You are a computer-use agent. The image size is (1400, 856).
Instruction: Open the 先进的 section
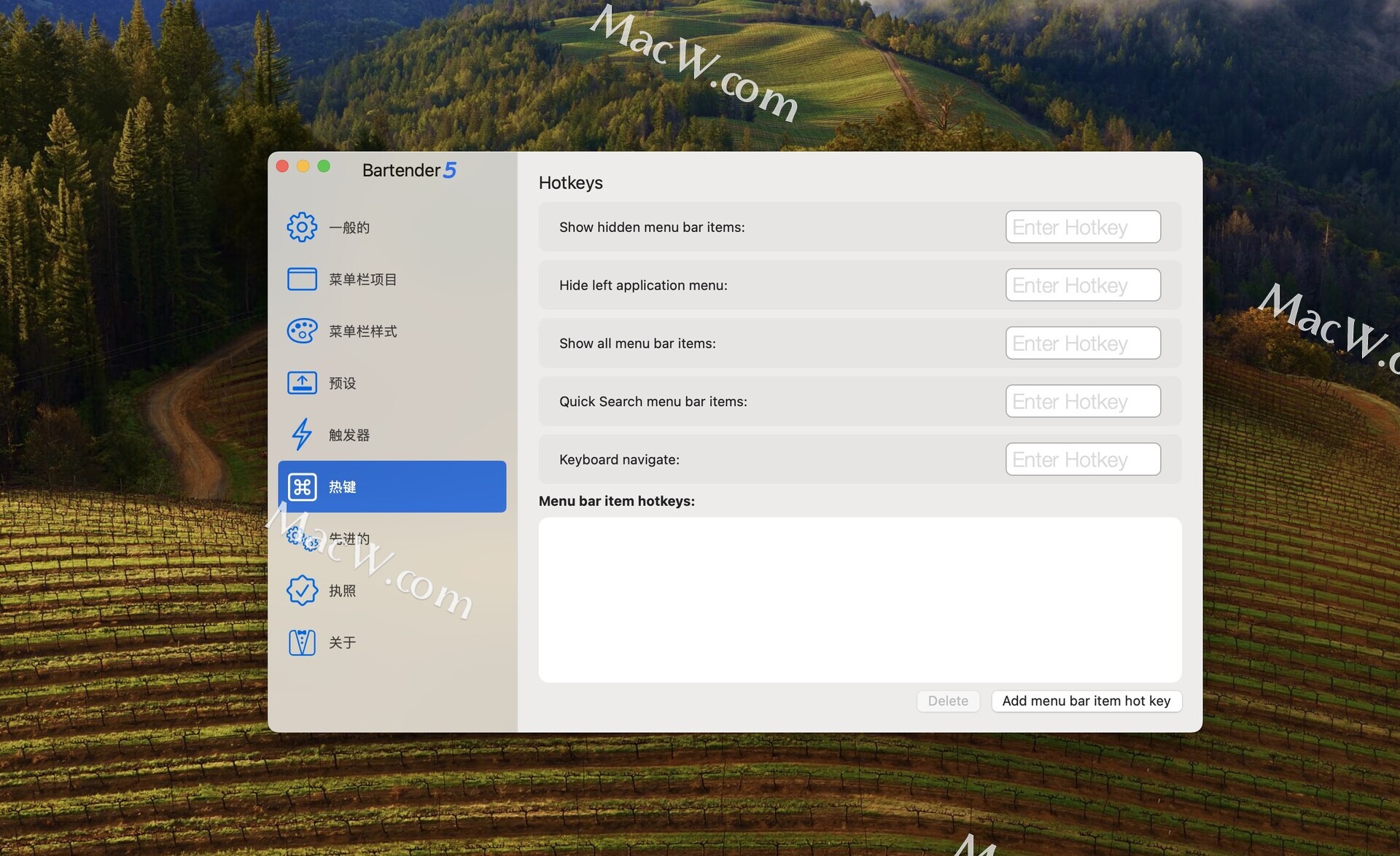[392, 539]
